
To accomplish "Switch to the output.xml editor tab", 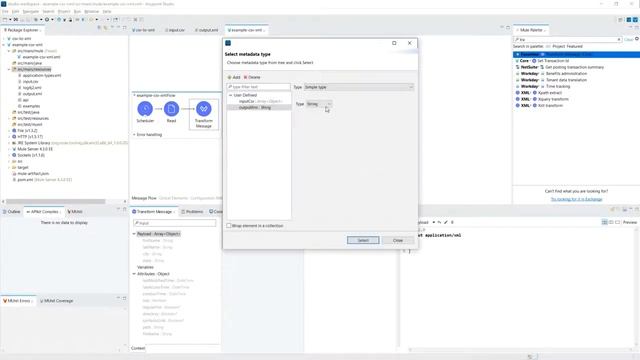I will pos(207,30).
